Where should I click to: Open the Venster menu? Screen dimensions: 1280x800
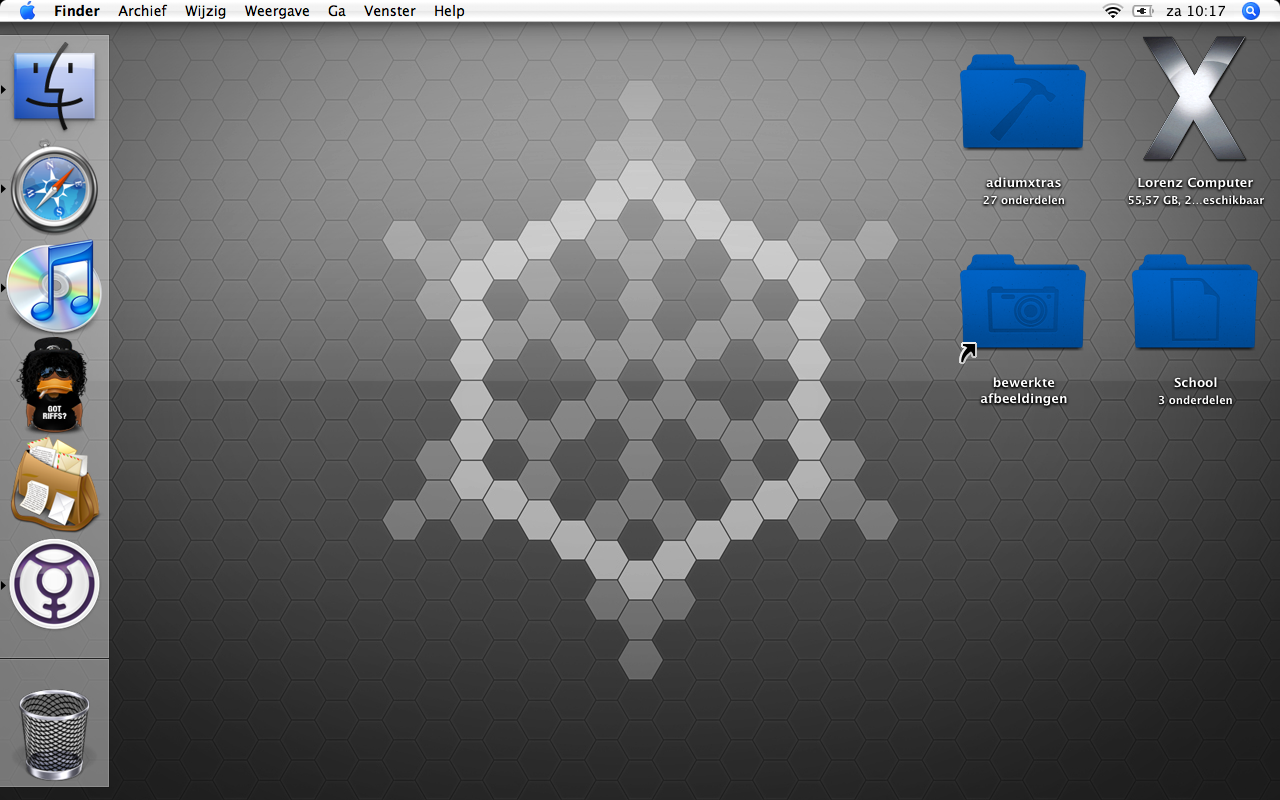(x=390, y=11)
